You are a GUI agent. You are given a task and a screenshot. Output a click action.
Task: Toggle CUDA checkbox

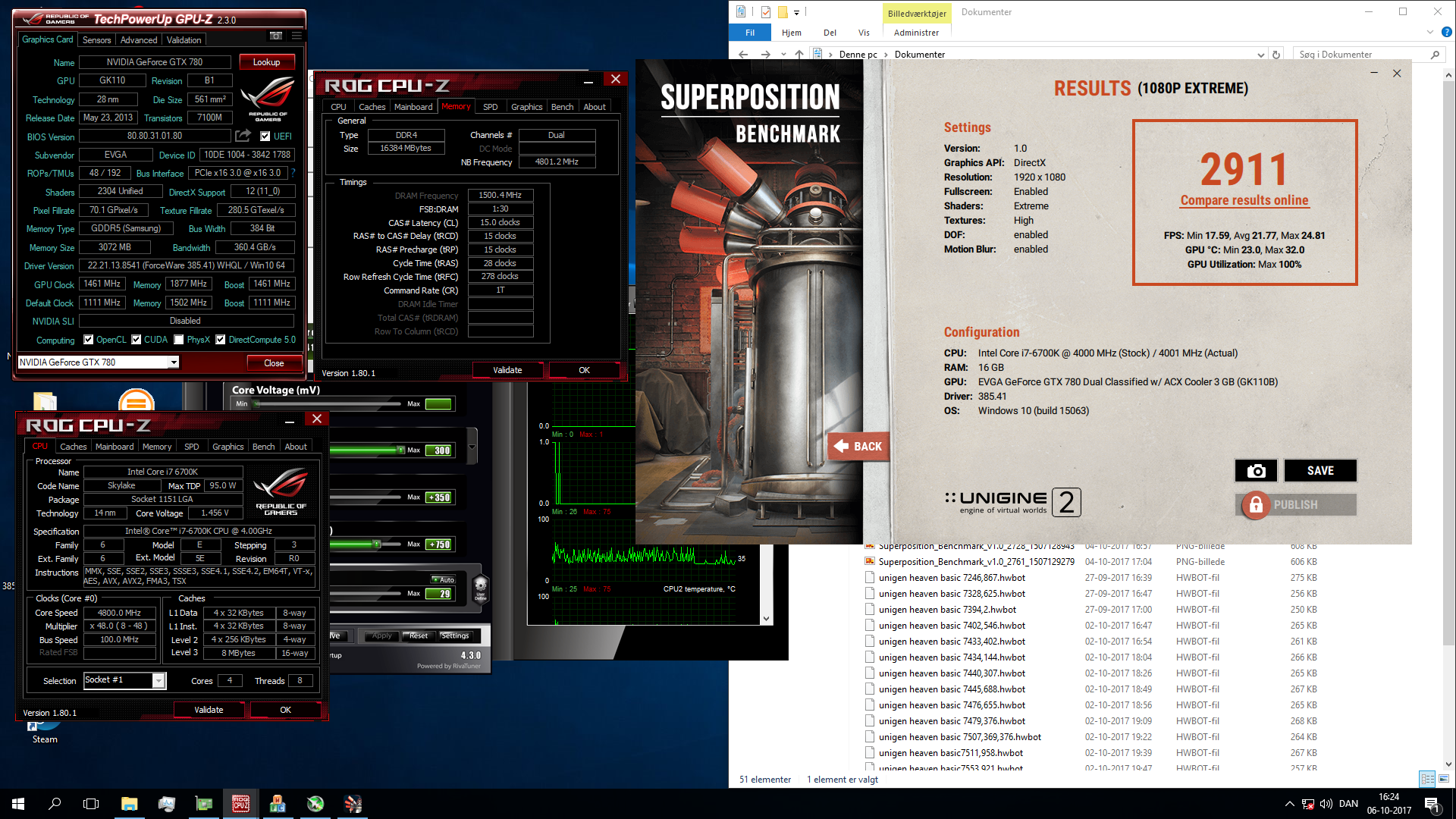(136, 340)
